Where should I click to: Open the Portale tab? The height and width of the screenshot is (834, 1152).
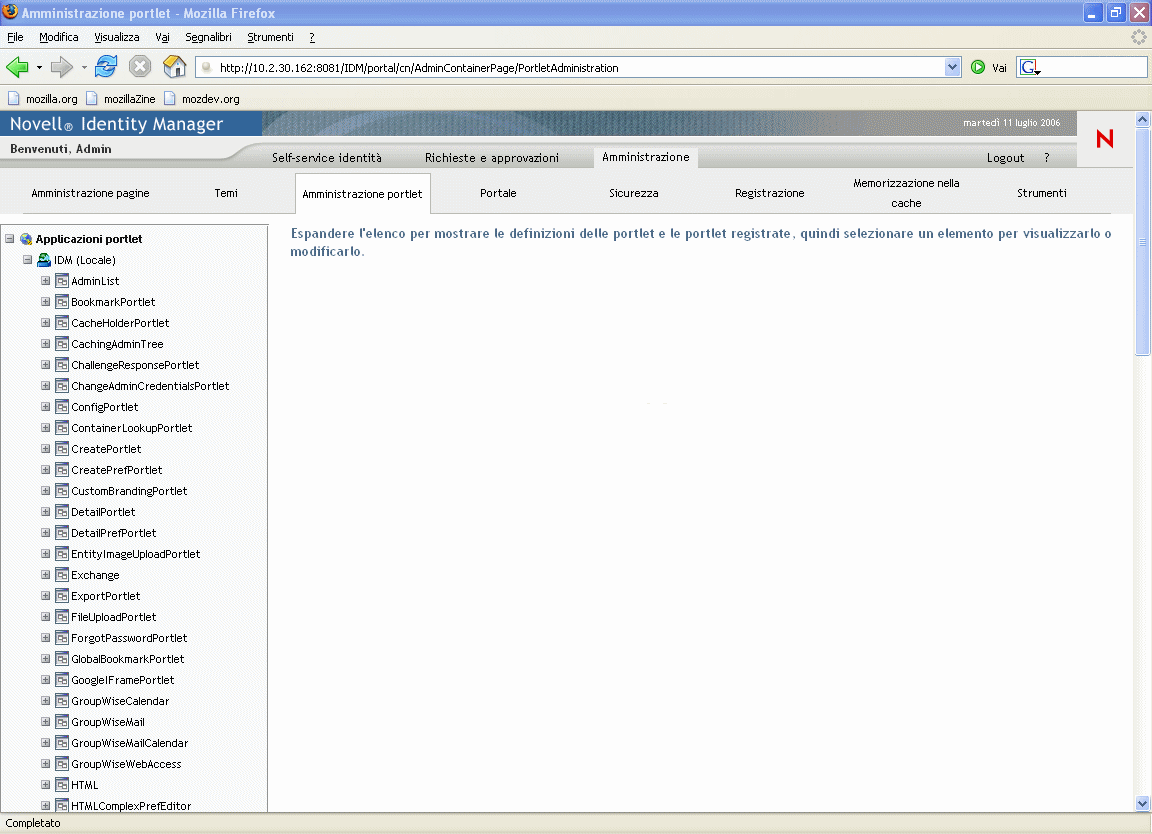pos(498,193)
